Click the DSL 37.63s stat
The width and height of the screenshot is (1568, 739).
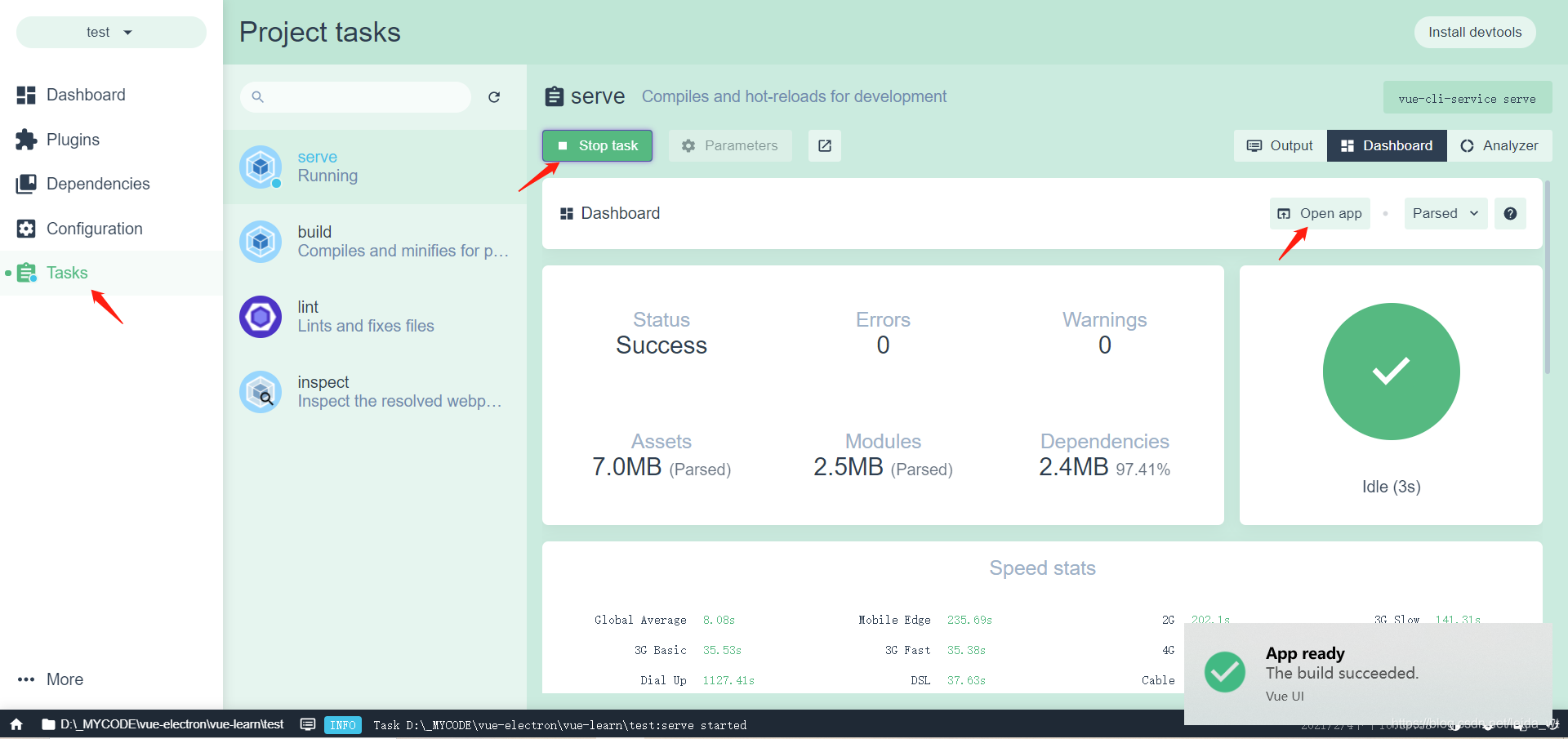point(948,680)
